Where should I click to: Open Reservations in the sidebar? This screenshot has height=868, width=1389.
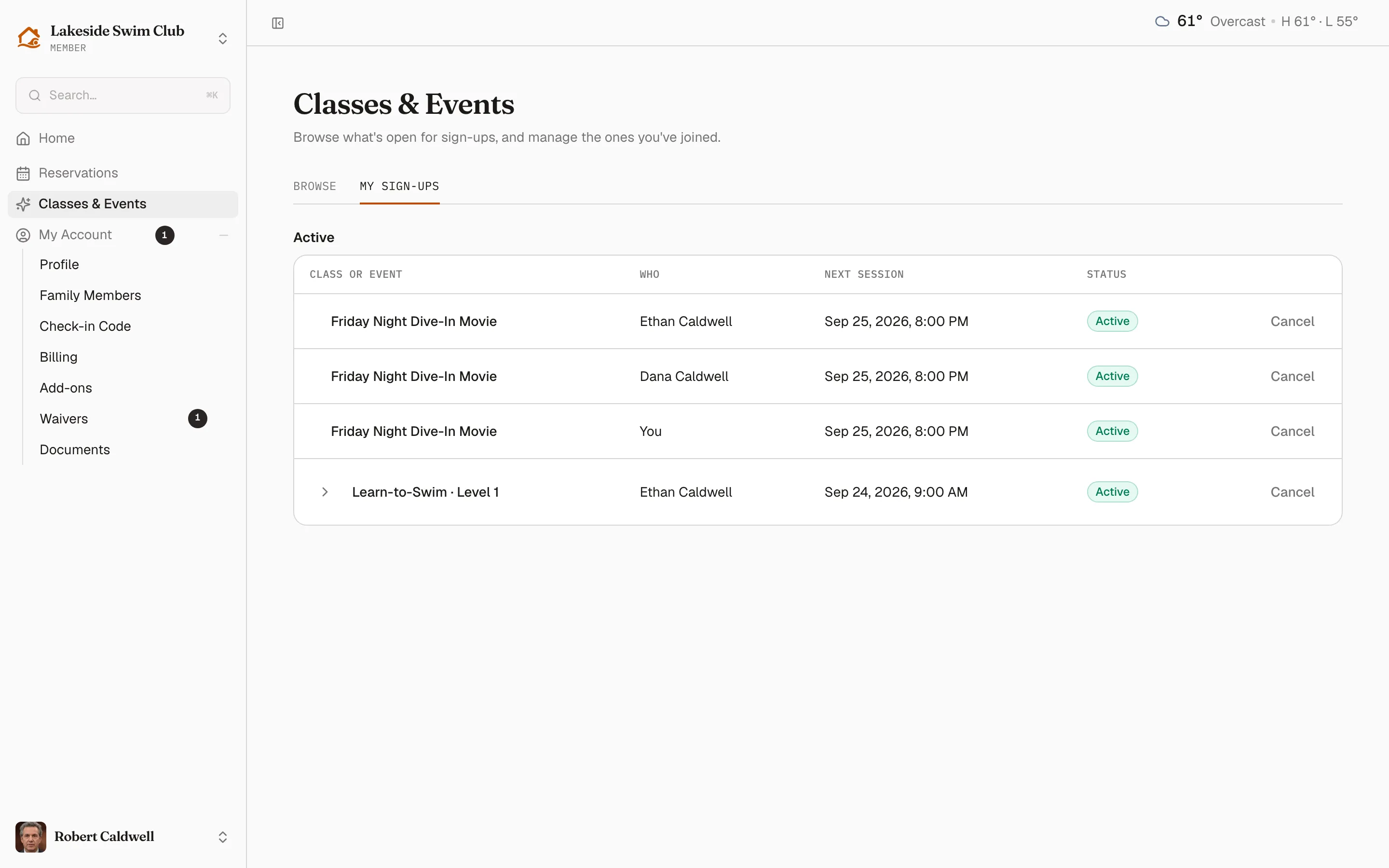123,174
